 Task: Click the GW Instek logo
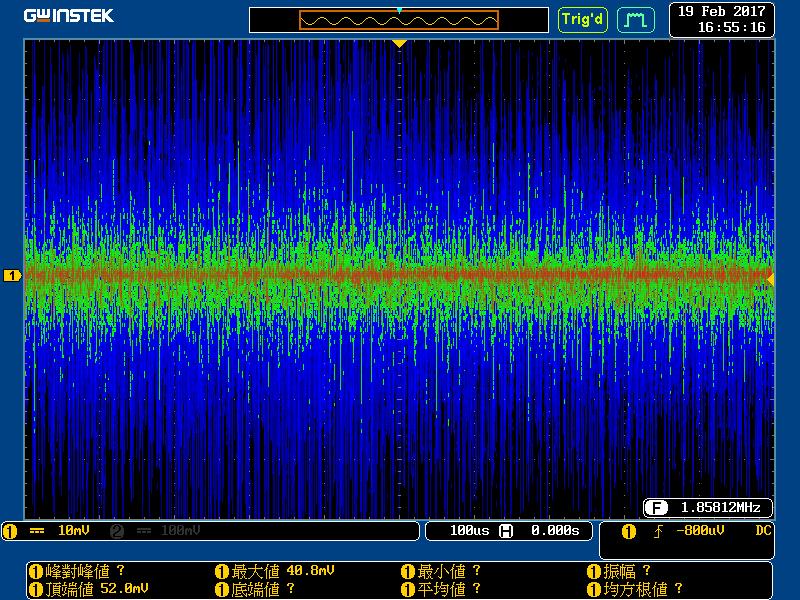click(x=68, y=16)
